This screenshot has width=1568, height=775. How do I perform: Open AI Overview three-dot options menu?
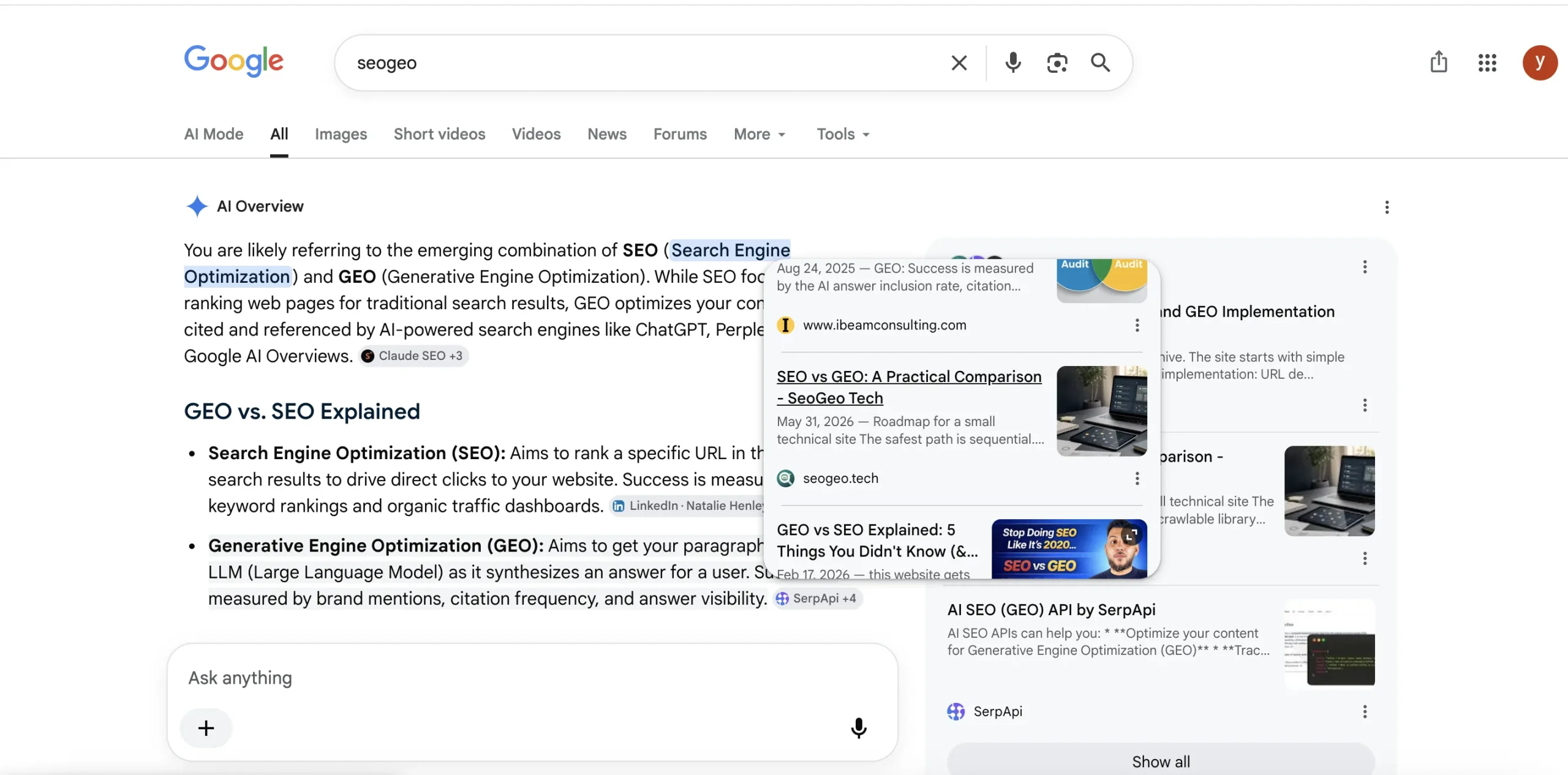click(x=1387, y=208)
